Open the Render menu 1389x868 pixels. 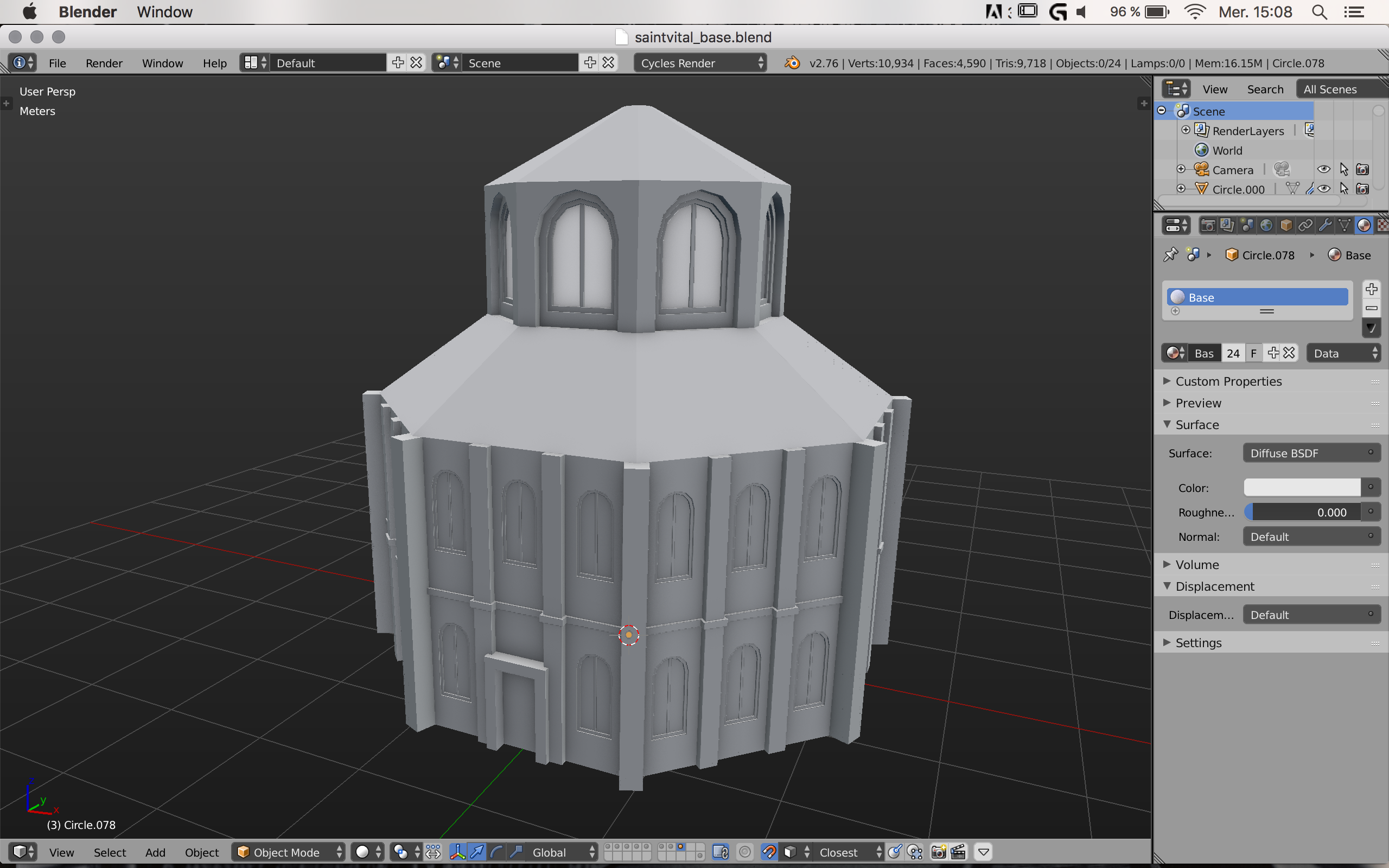[104, 63]
